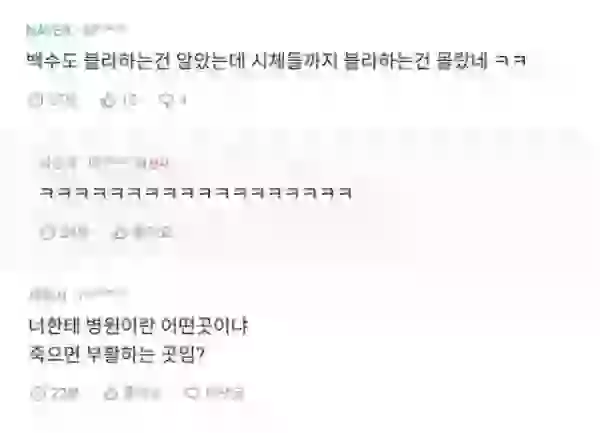Click the clock icon under the ㅋㅋㅋ reply
This screenshot has height=433, width=600.
pyautogui.click(x=47, y=232)
